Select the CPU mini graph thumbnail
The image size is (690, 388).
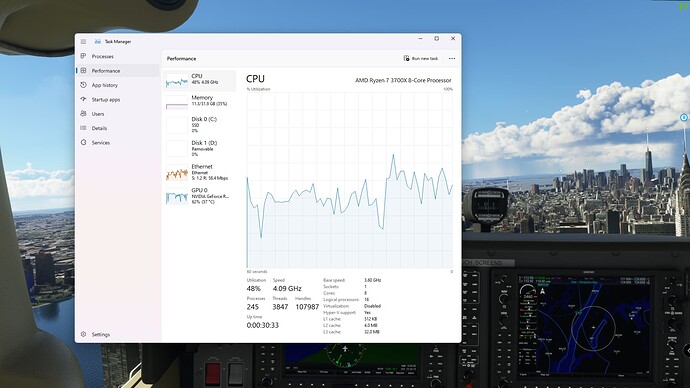[177, 81]
